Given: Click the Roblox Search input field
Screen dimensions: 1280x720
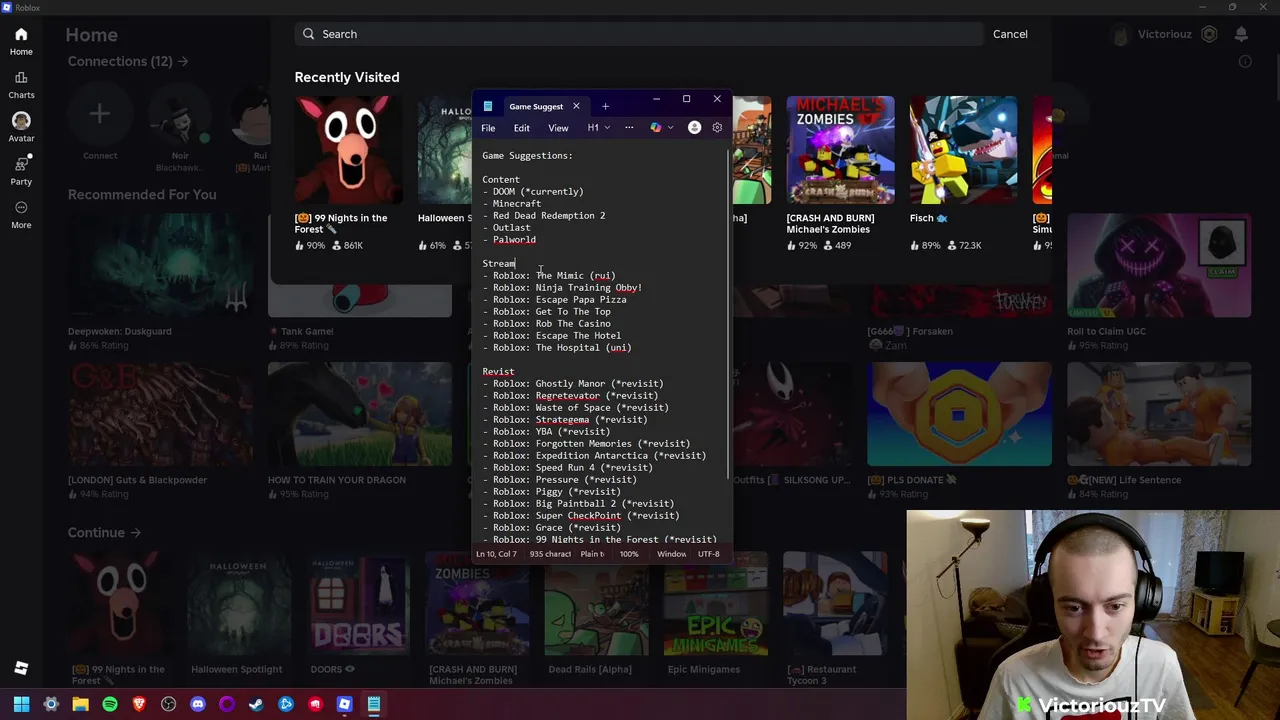Looking at the screenshot, I should 639,34.
